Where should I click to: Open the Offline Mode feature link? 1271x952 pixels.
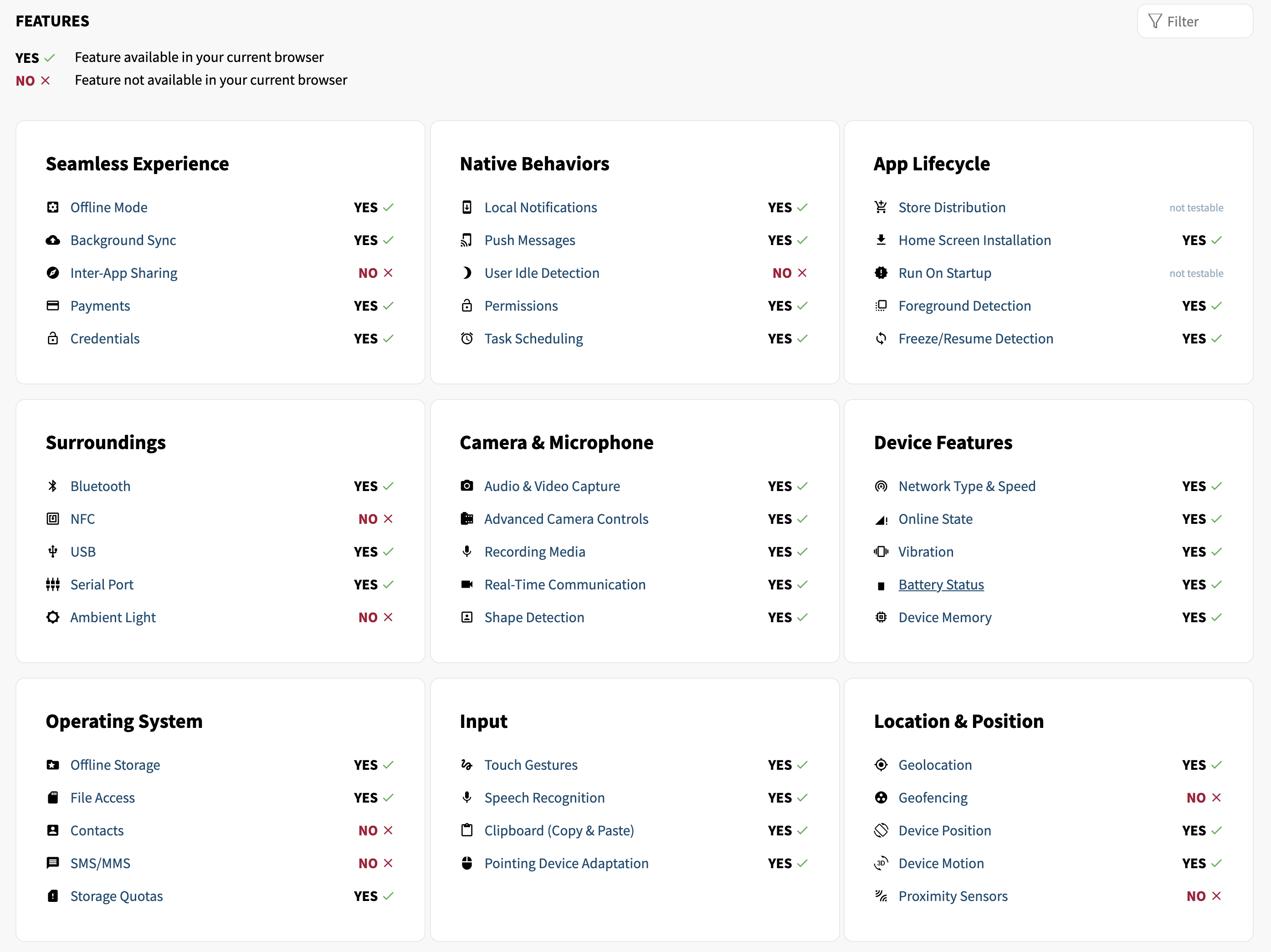[x=108, y=207]
